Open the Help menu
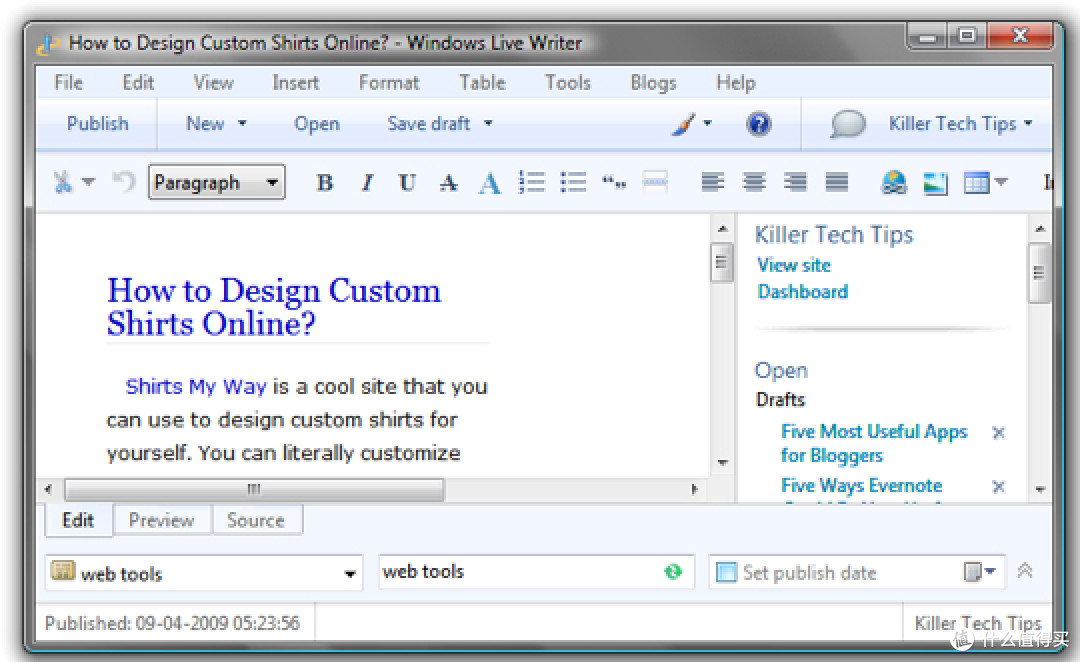Viewport: 1080px width, 662px height. (736, 83)
